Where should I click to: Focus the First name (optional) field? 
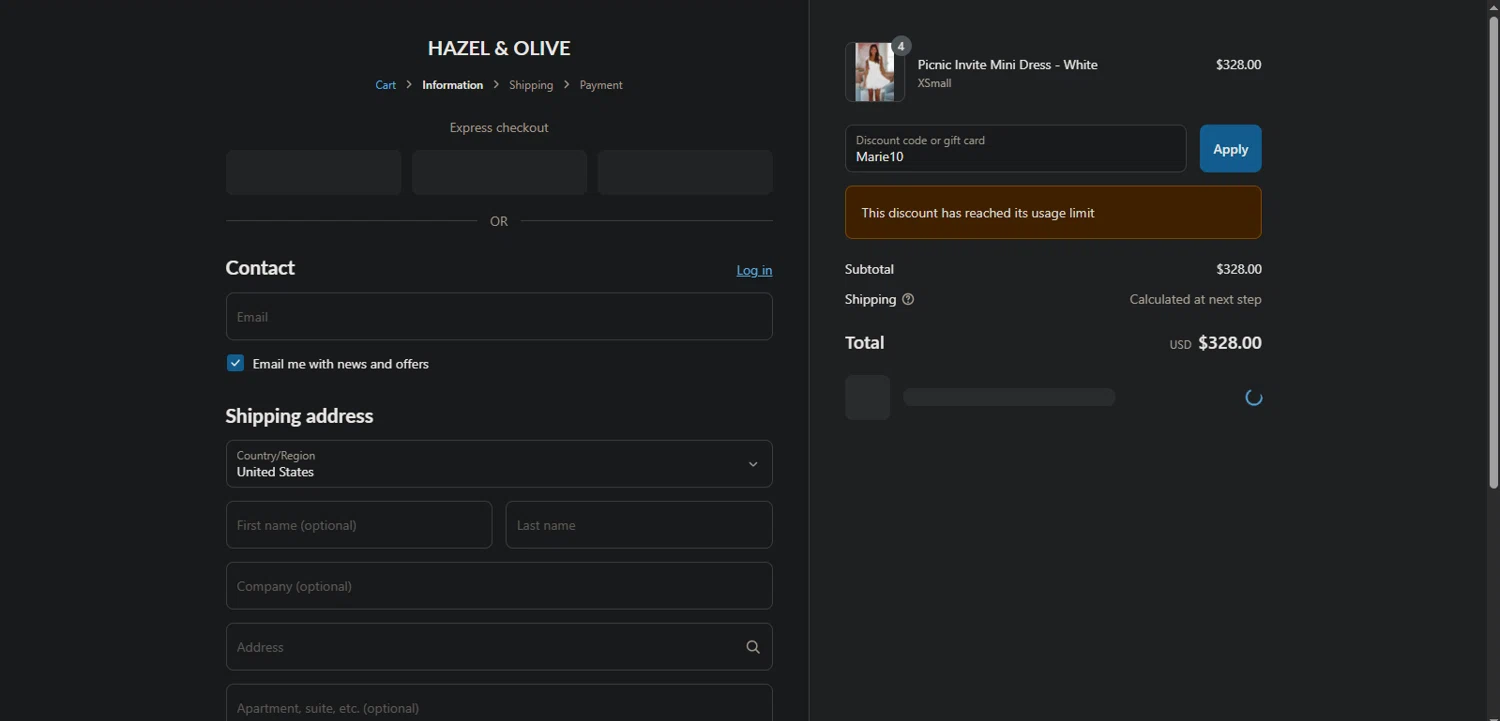pyautogui.click(x=359, y=525)
